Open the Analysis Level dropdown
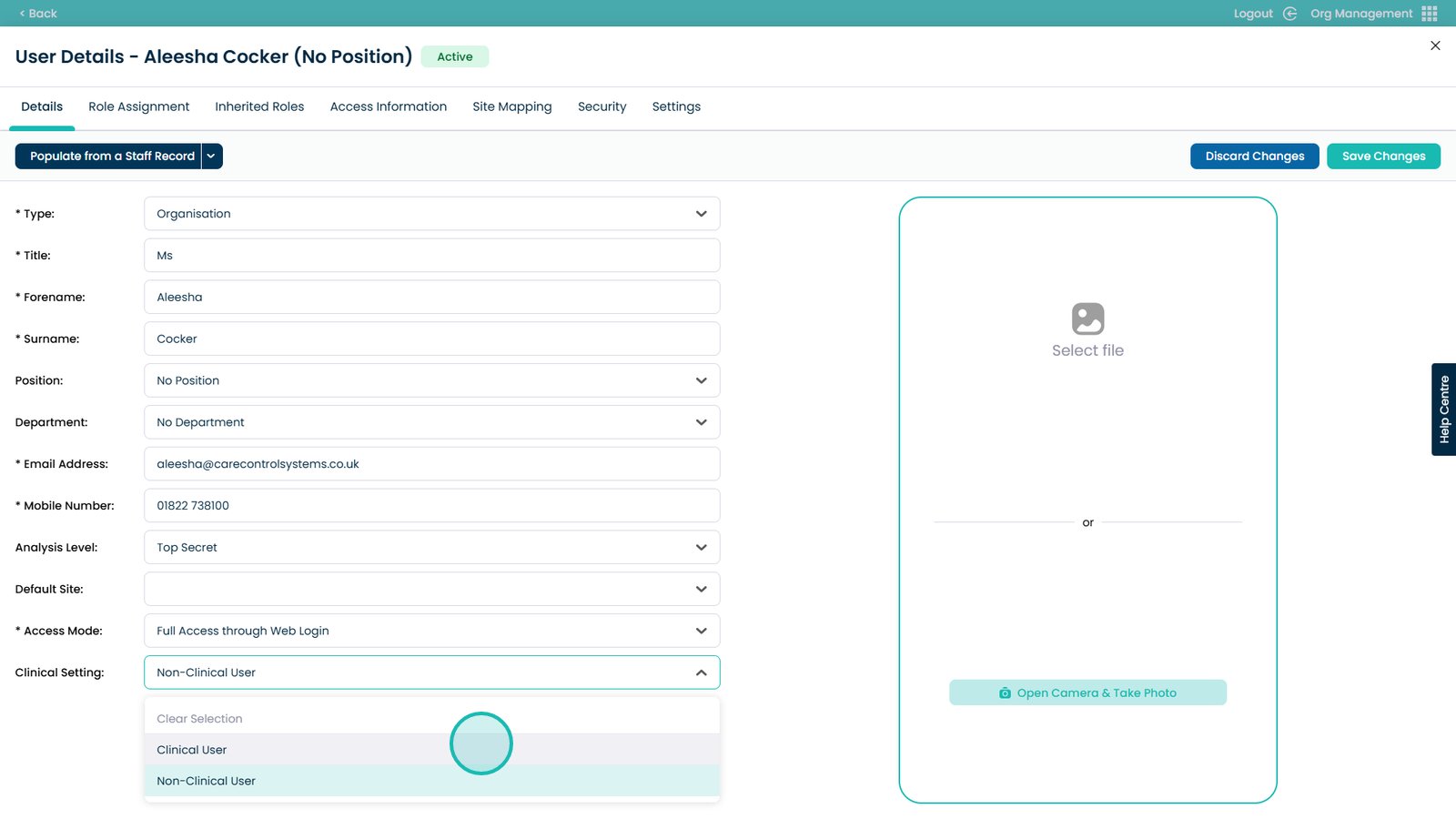The image size is (1456, 819). (701, 548)
